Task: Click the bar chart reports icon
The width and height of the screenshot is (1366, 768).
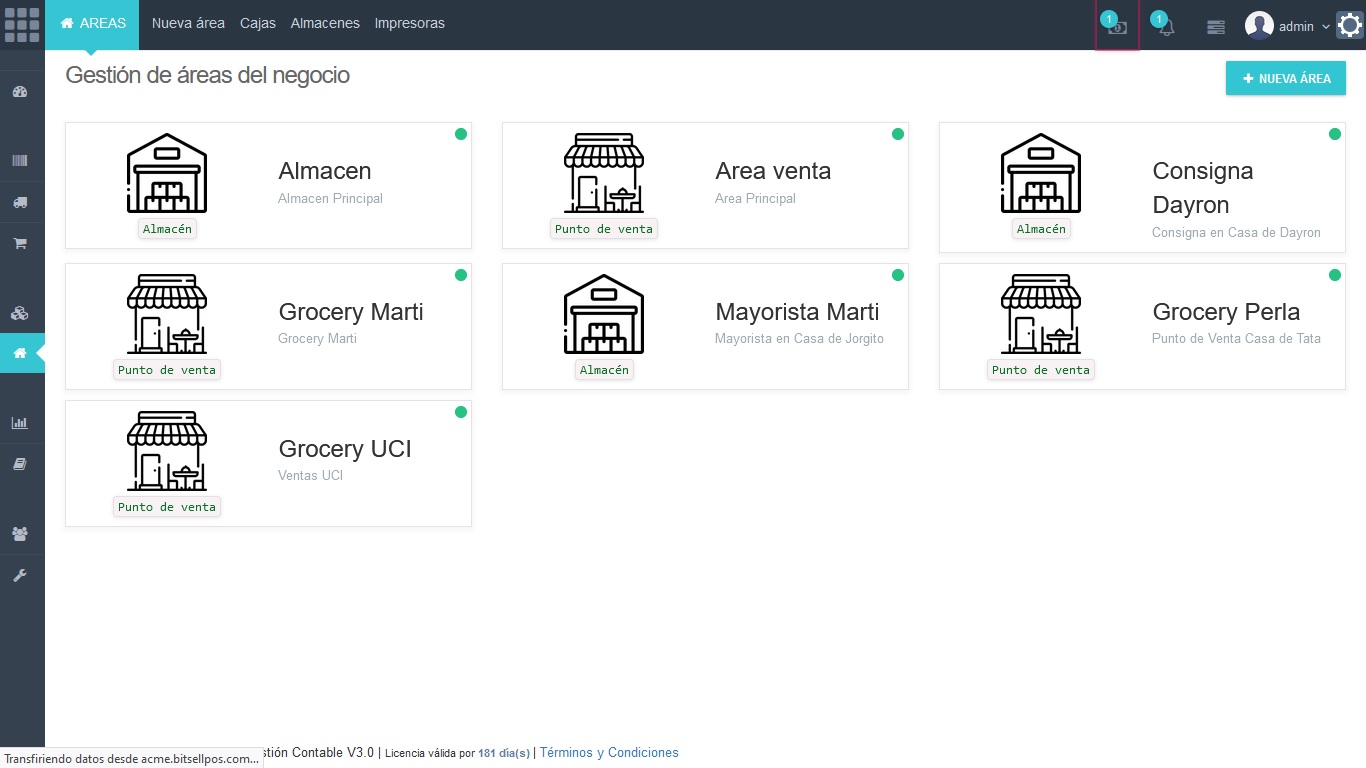Action: [19, 423]
